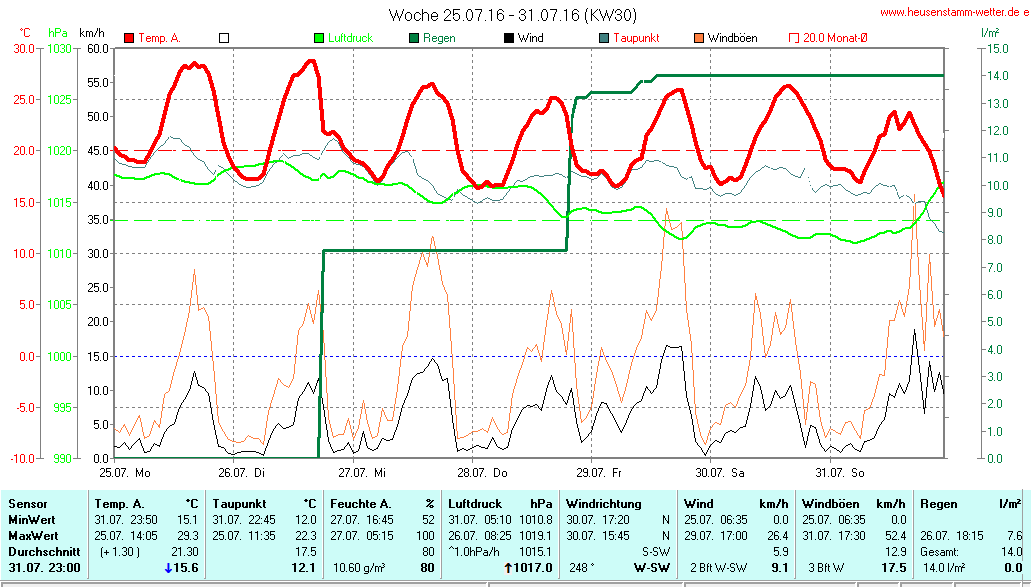The height and width of the screenshot is (587, 1034).
Task: Click the 20.0 Monat-Ø legend marker
Action: point(794,38)
